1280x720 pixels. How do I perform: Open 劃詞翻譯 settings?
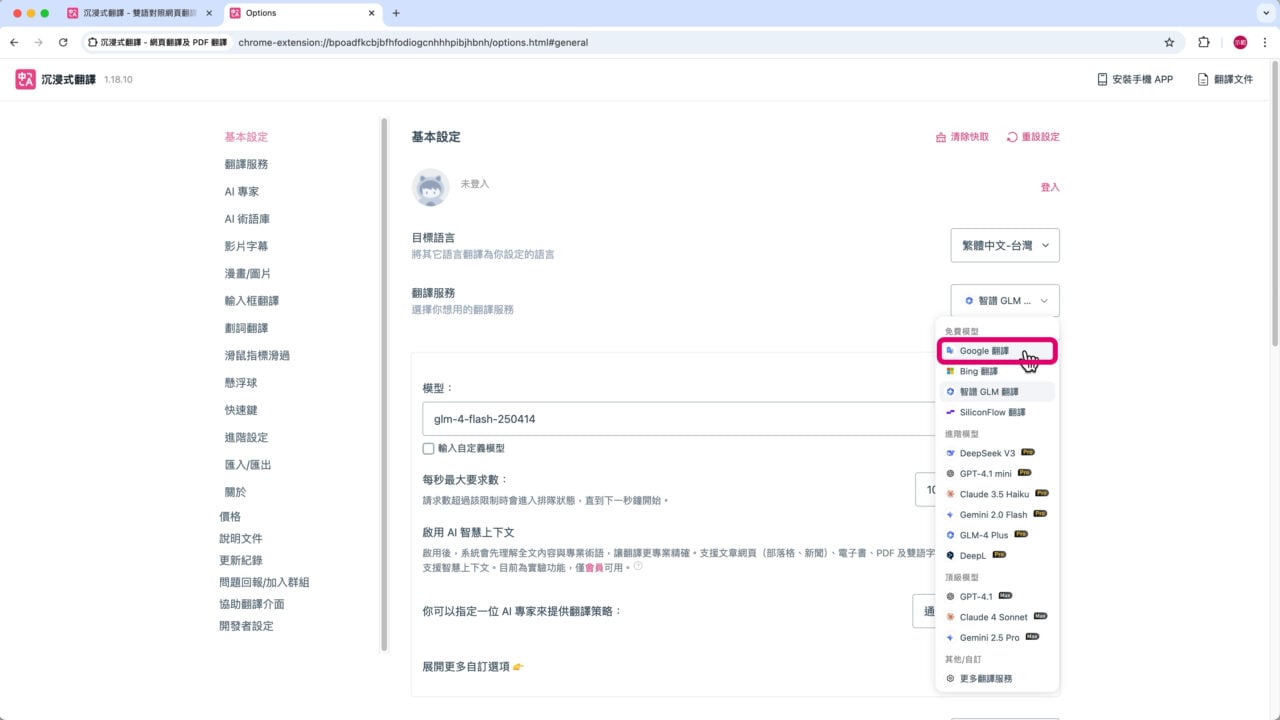coord(246,328)
